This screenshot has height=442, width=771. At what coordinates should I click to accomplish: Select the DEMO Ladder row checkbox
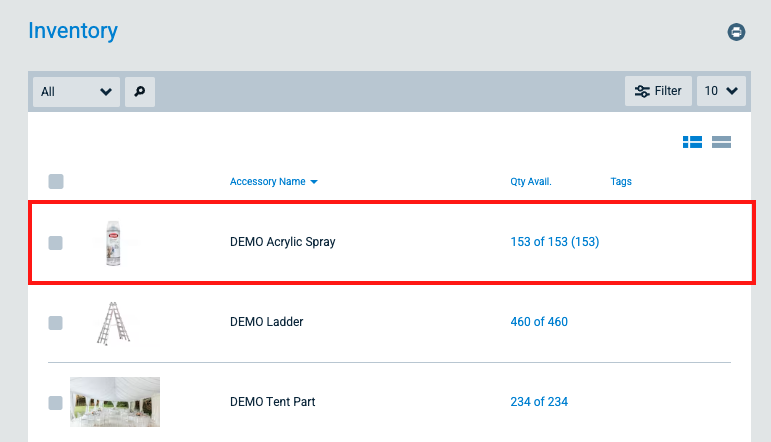click(56, 322)
